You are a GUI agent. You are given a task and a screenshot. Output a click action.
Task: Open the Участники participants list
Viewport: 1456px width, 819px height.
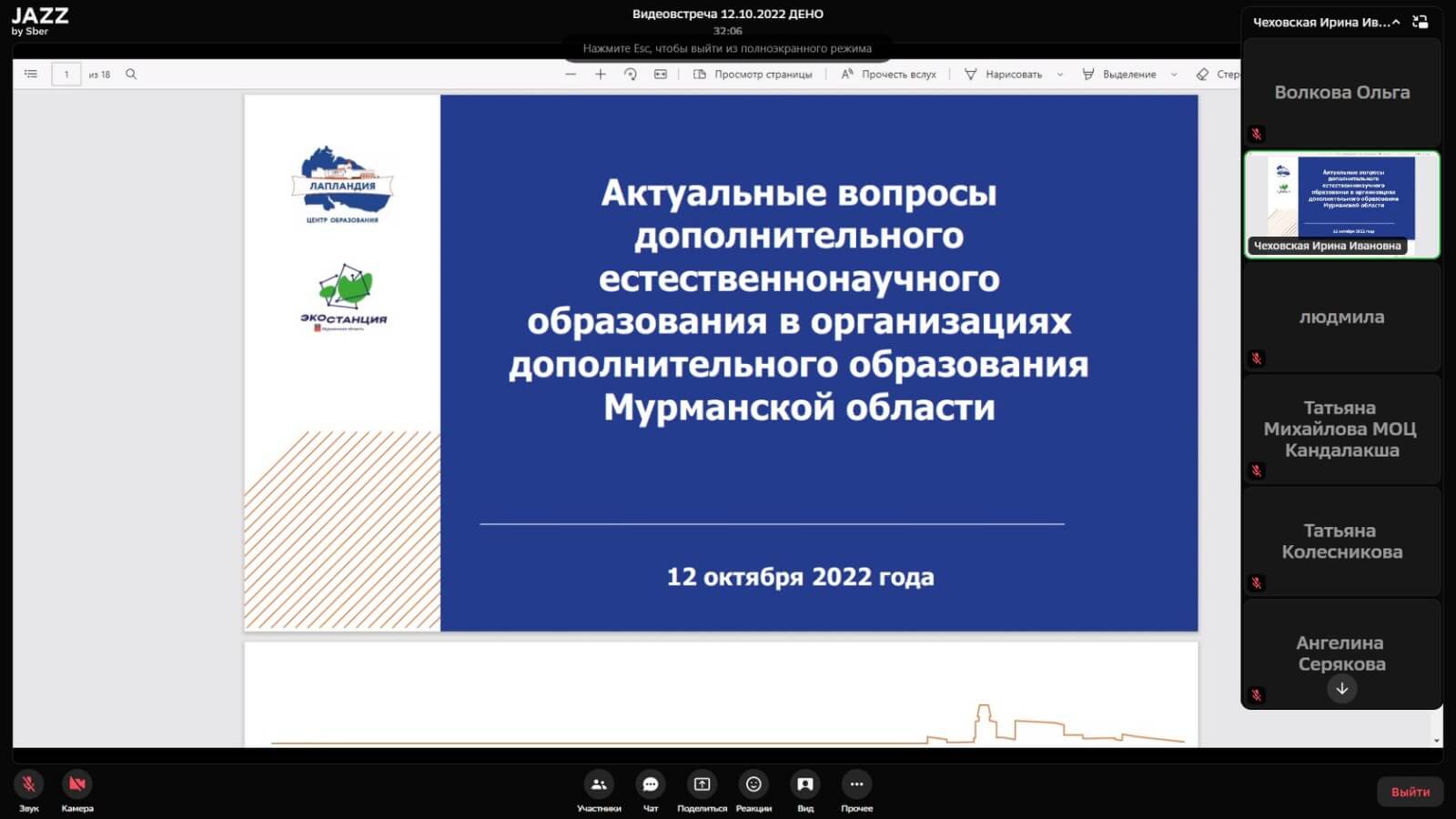coord(599,784)
